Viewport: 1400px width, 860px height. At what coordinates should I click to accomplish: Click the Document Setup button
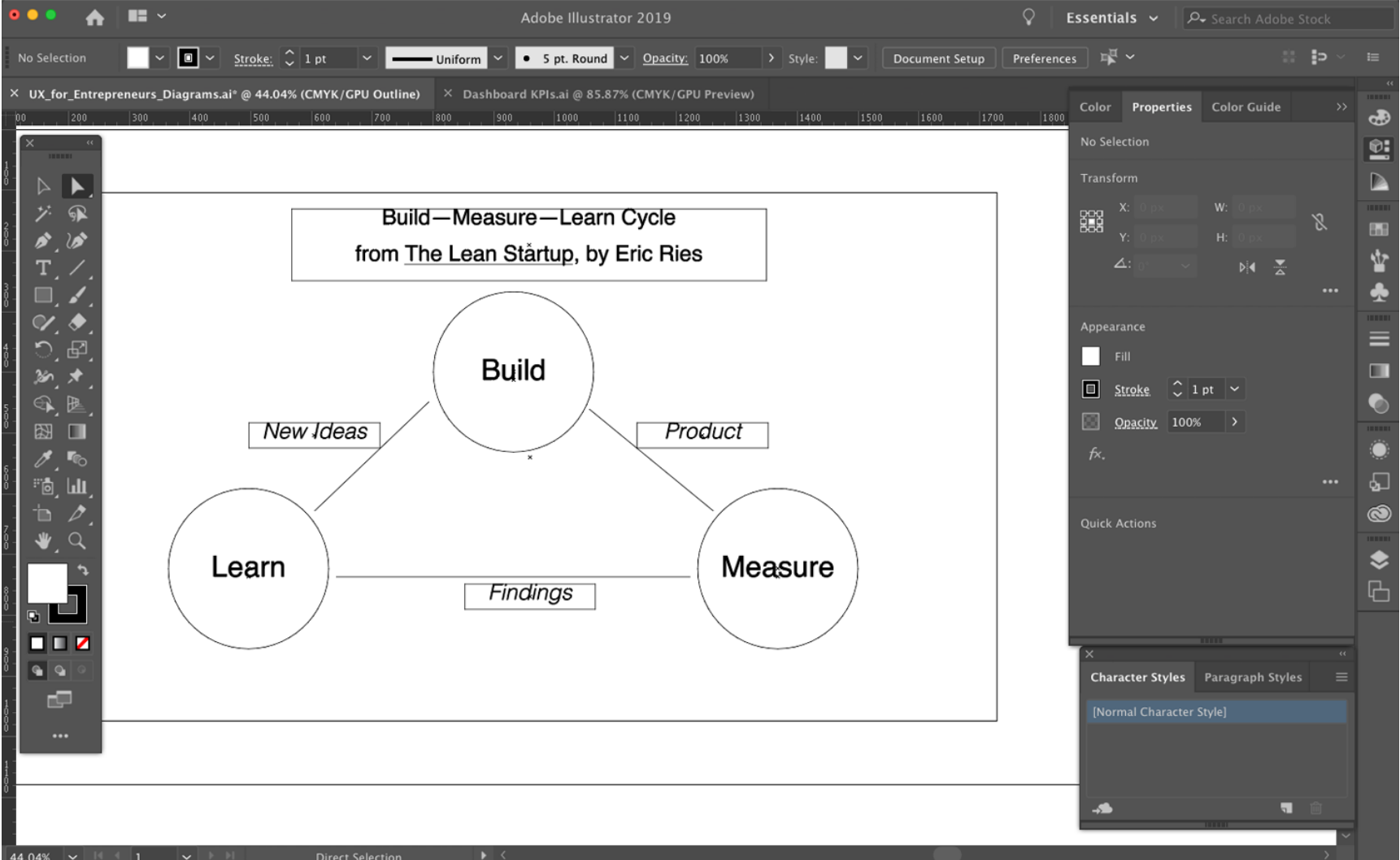938,59
